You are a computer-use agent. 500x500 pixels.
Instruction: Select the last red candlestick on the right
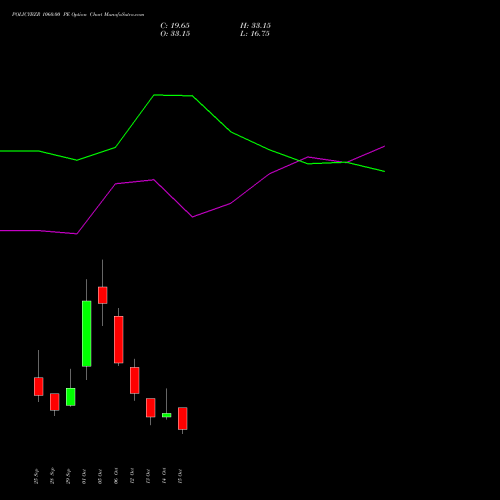point(182,418)
